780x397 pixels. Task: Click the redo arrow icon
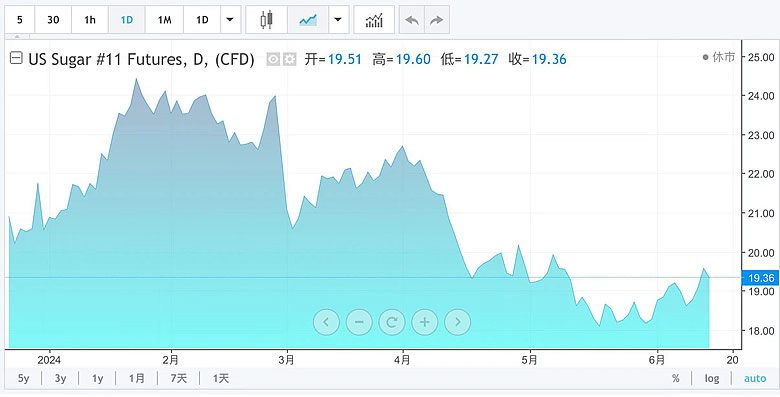pyautogui.click(x=437, y=20)
